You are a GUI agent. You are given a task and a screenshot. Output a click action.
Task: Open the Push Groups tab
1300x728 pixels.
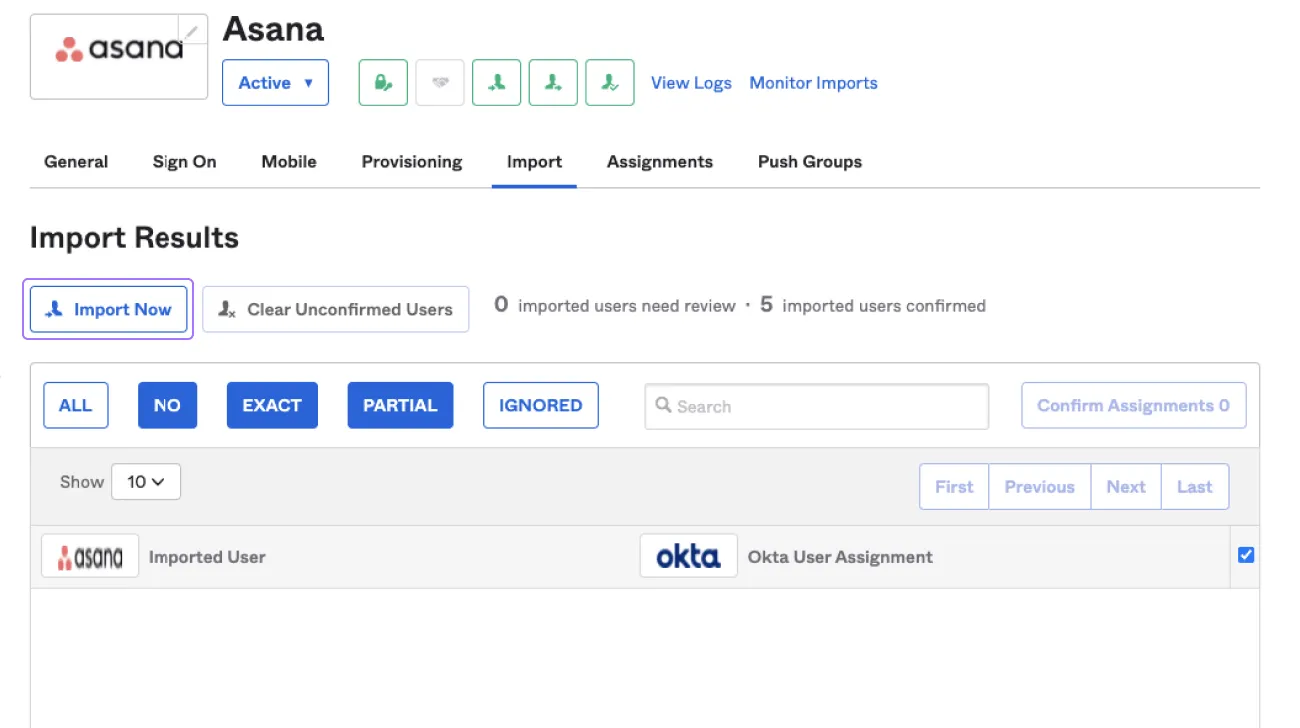(809, 162)
